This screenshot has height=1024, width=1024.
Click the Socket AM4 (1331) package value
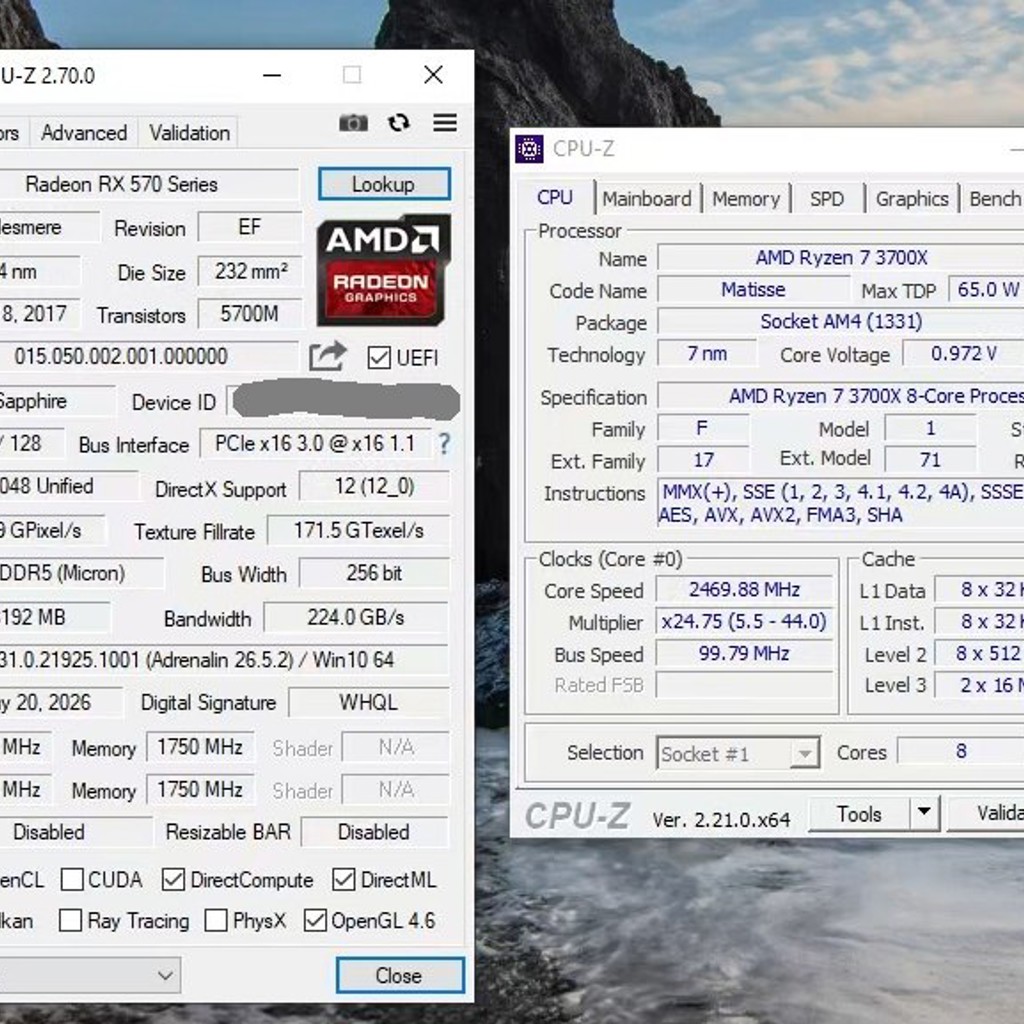841,321
